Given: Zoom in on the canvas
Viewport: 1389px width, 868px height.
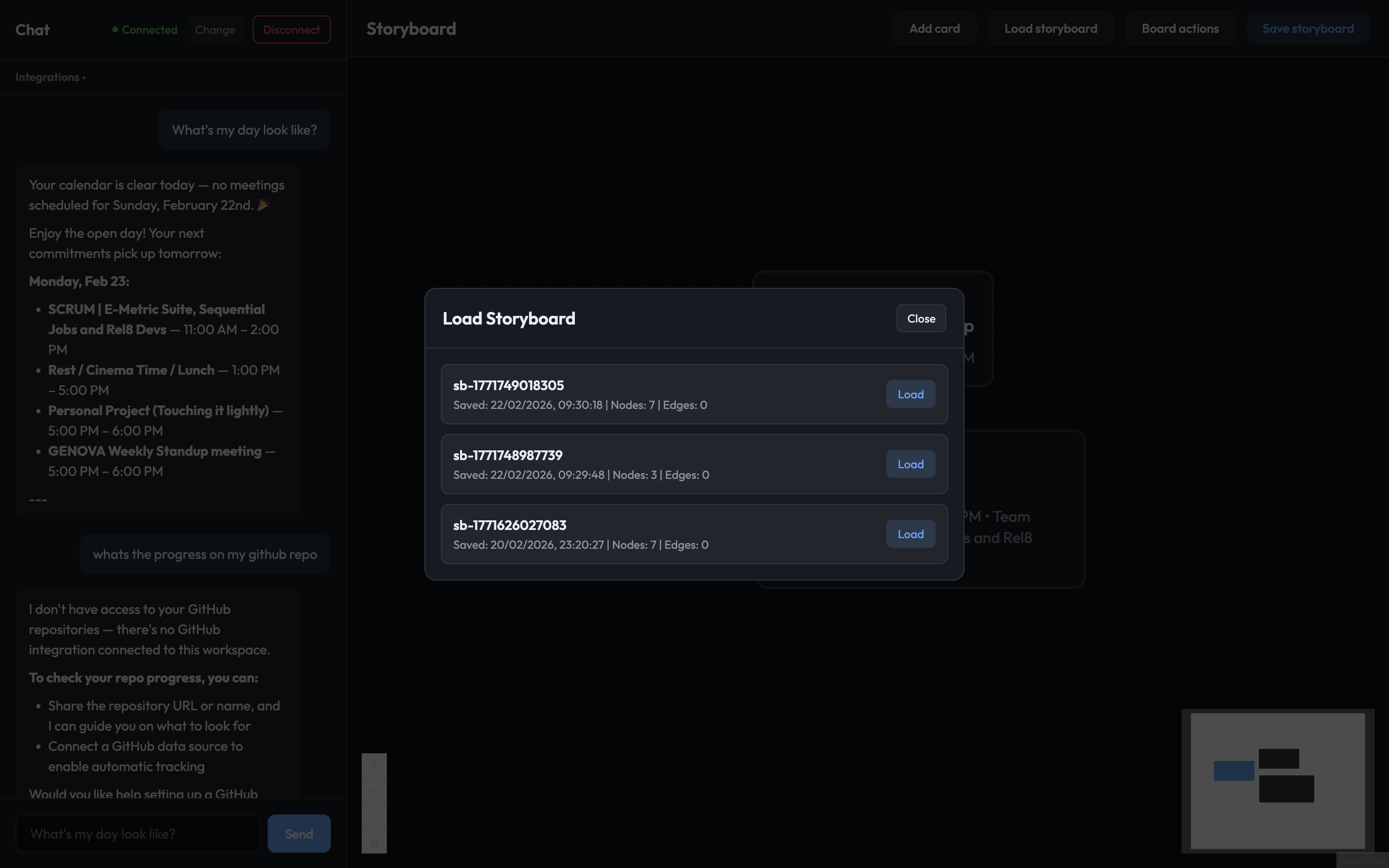Looking at the screenshot, I should coord(374,766).
